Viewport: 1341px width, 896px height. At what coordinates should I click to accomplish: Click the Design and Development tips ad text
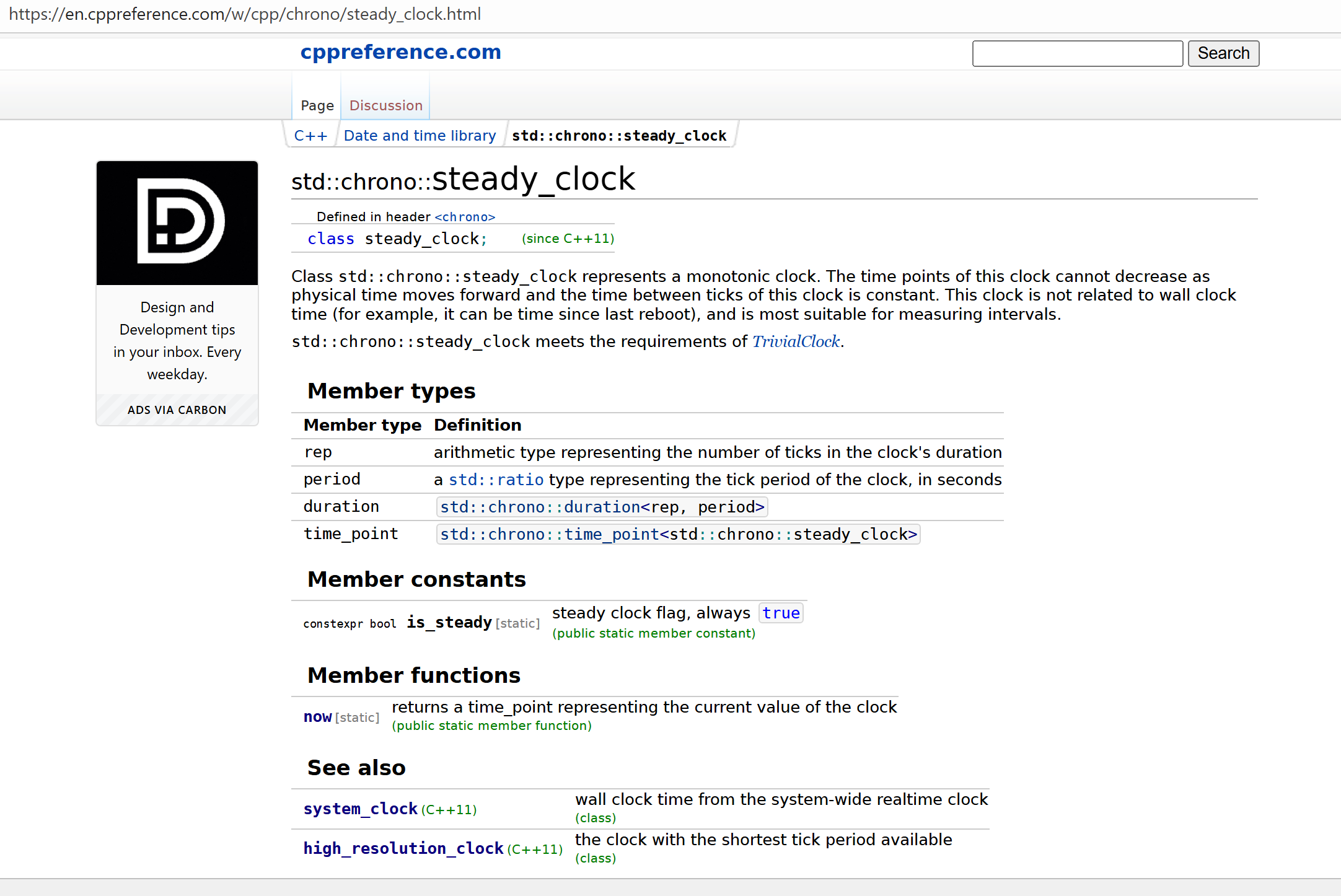pyautogui.click(x=177, y=340)
